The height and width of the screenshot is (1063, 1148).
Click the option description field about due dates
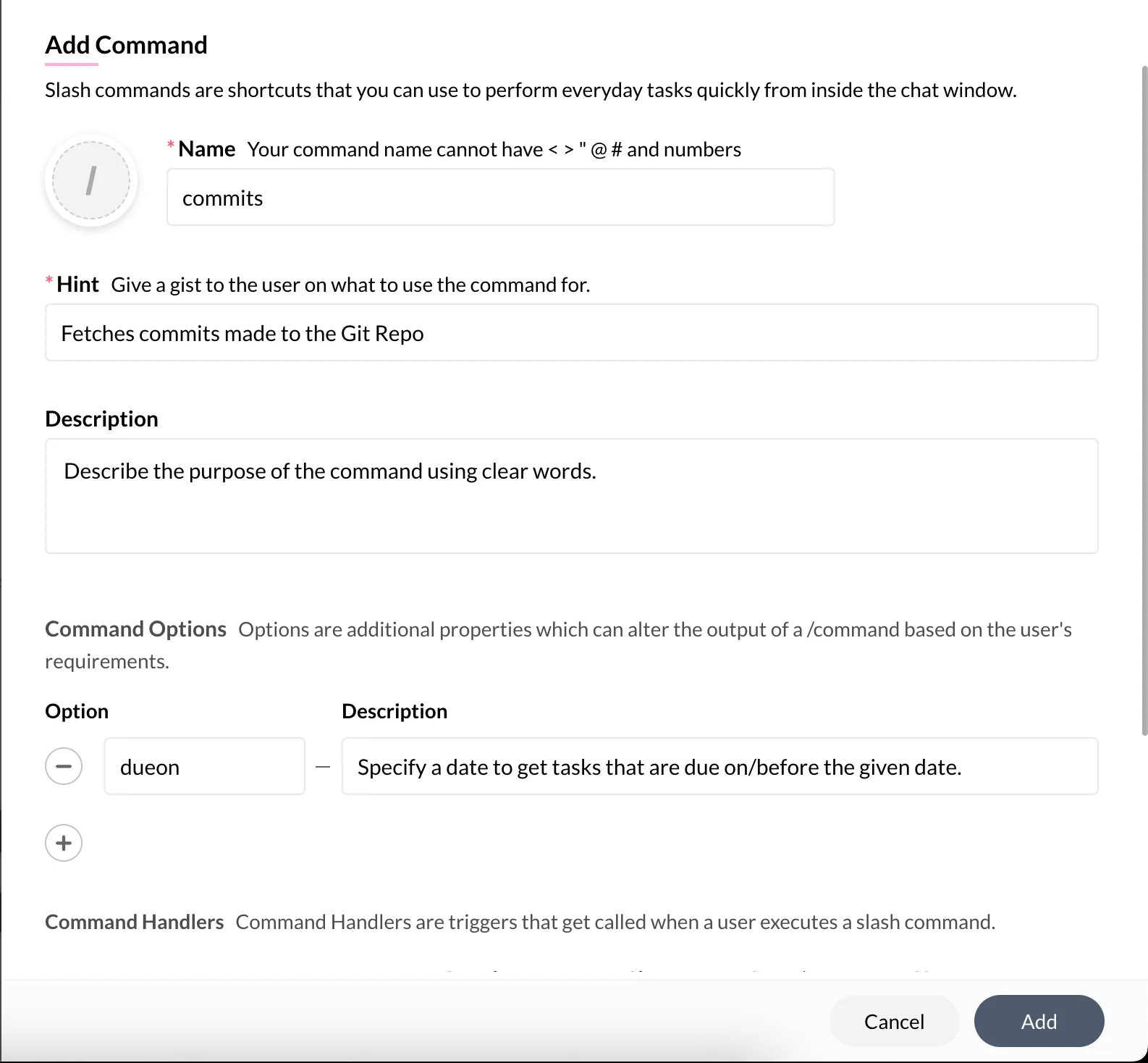click(719, 766)
